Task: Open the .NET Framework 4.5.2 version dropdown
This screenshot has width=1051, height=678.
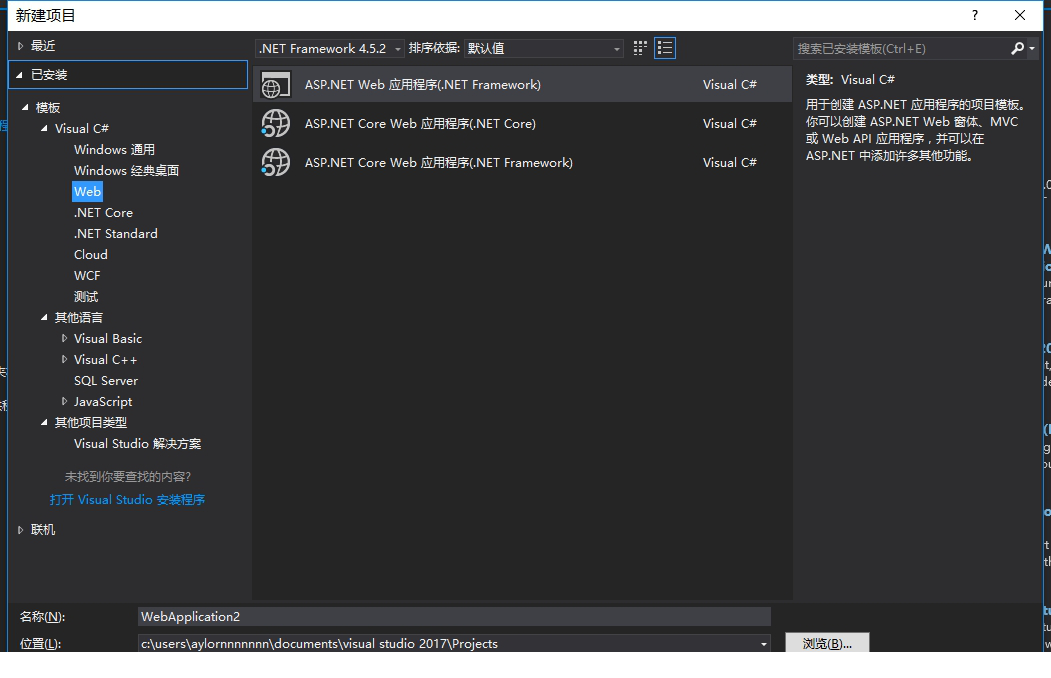Action: 329,48
